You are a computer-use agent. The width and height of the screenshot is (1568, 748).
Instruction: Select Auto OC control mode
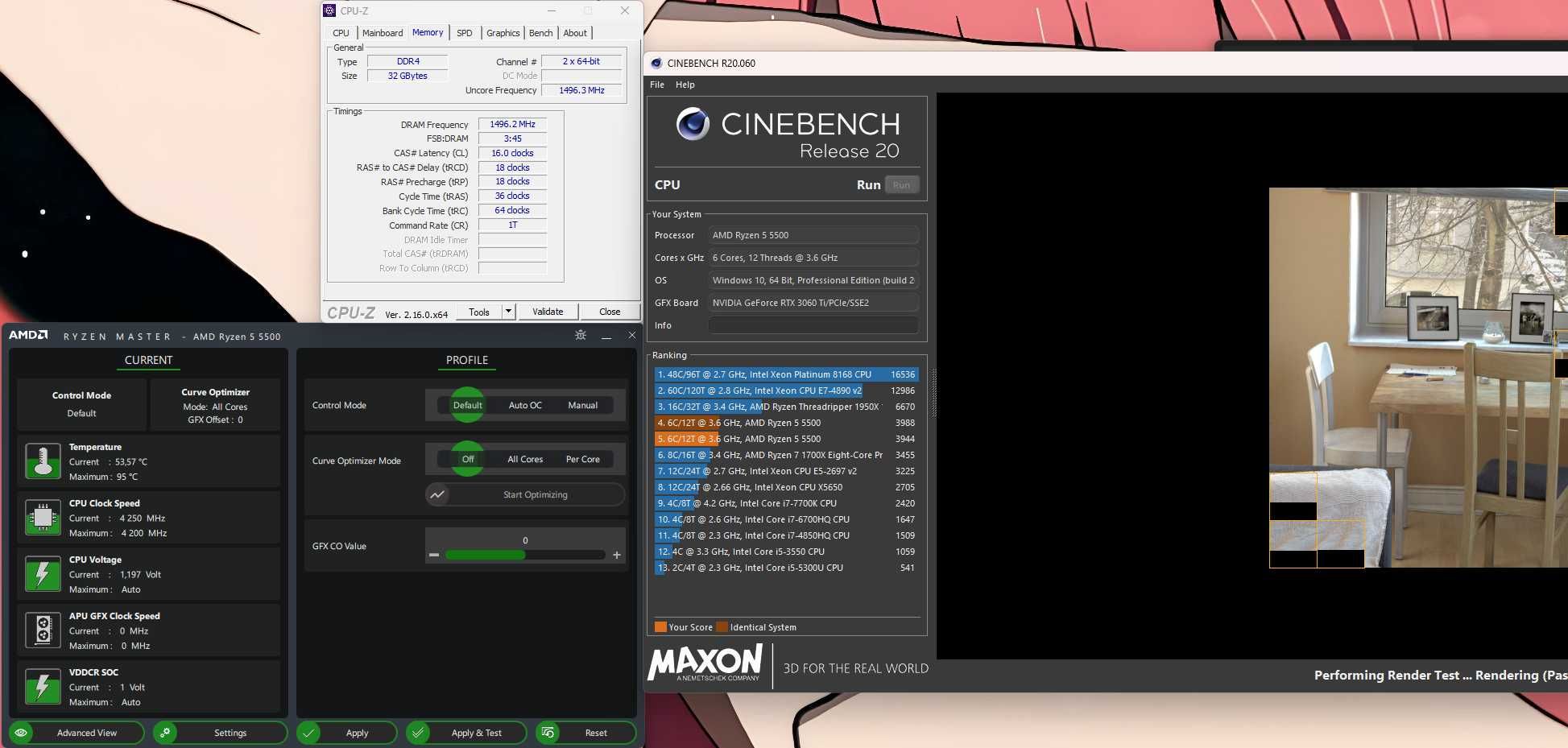coord(525,405)
